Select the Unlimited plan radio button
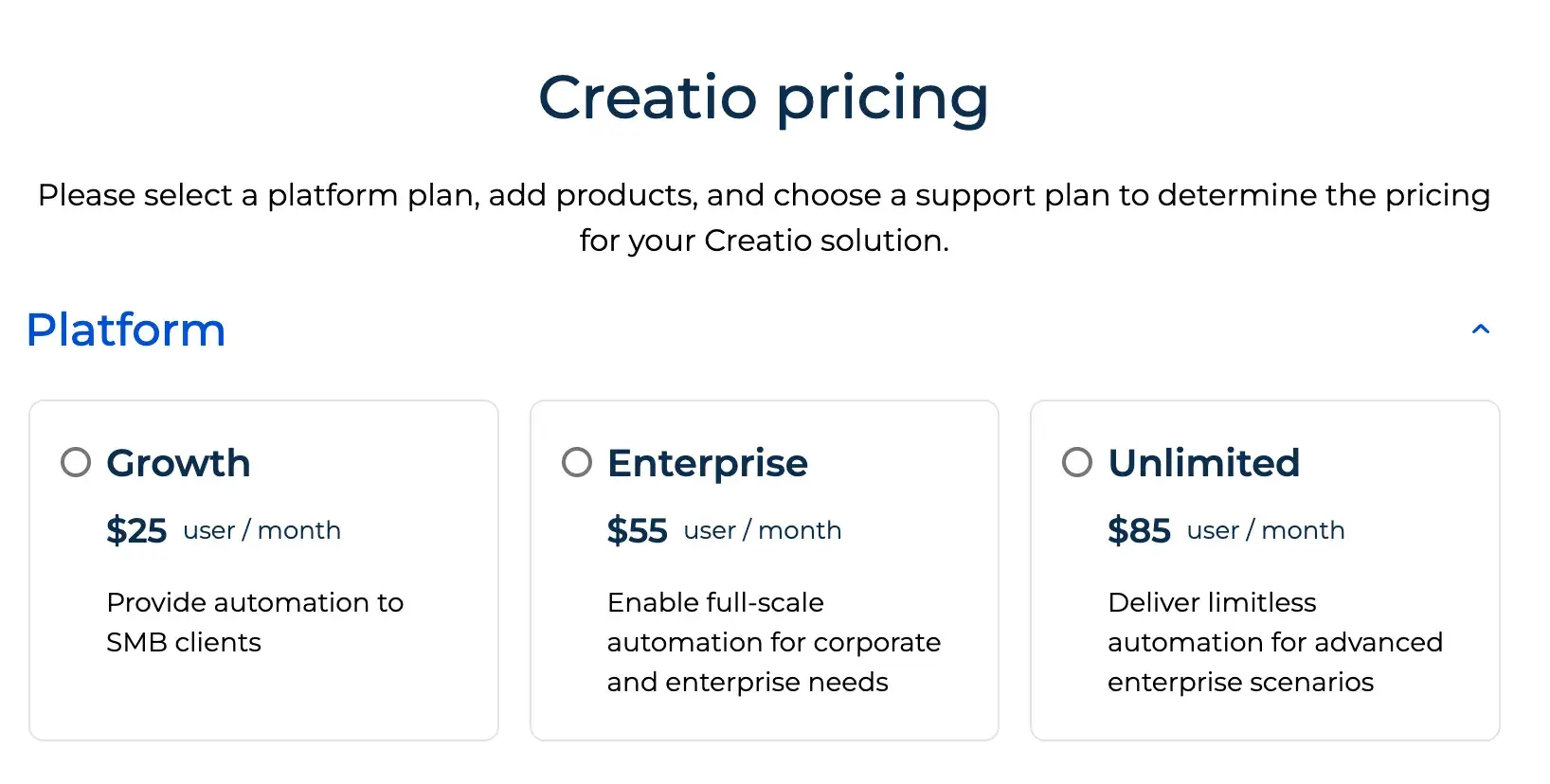The height and width of the screenshot is (784, 1550). pyautogui.click(x=1076, y=462)
